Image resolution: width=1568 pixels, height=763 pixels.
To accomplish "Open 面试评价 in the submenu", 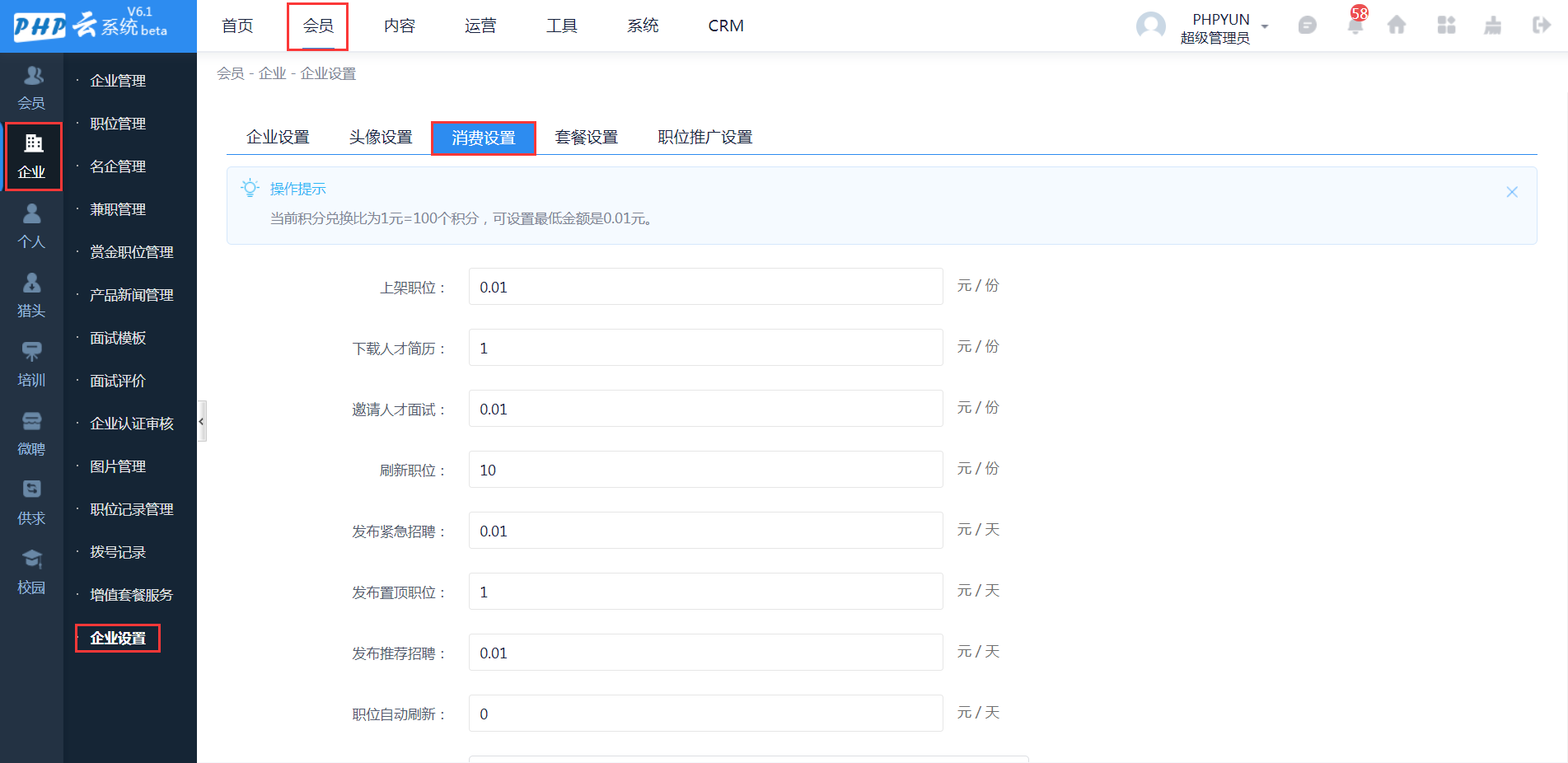I will [118, 381].
